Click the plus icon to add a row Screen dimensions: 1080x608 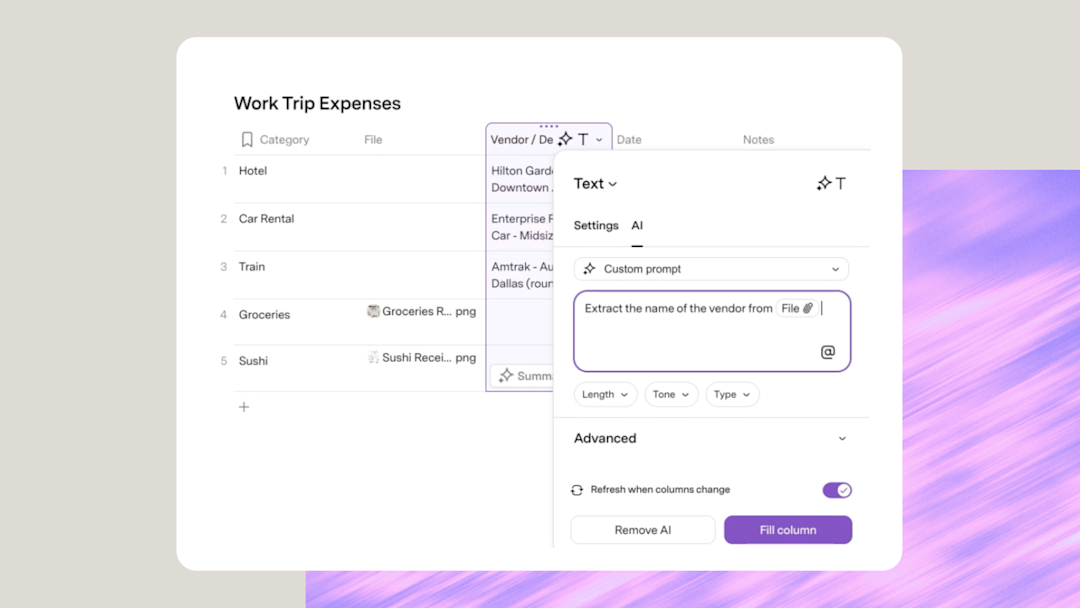coord(244,407)
